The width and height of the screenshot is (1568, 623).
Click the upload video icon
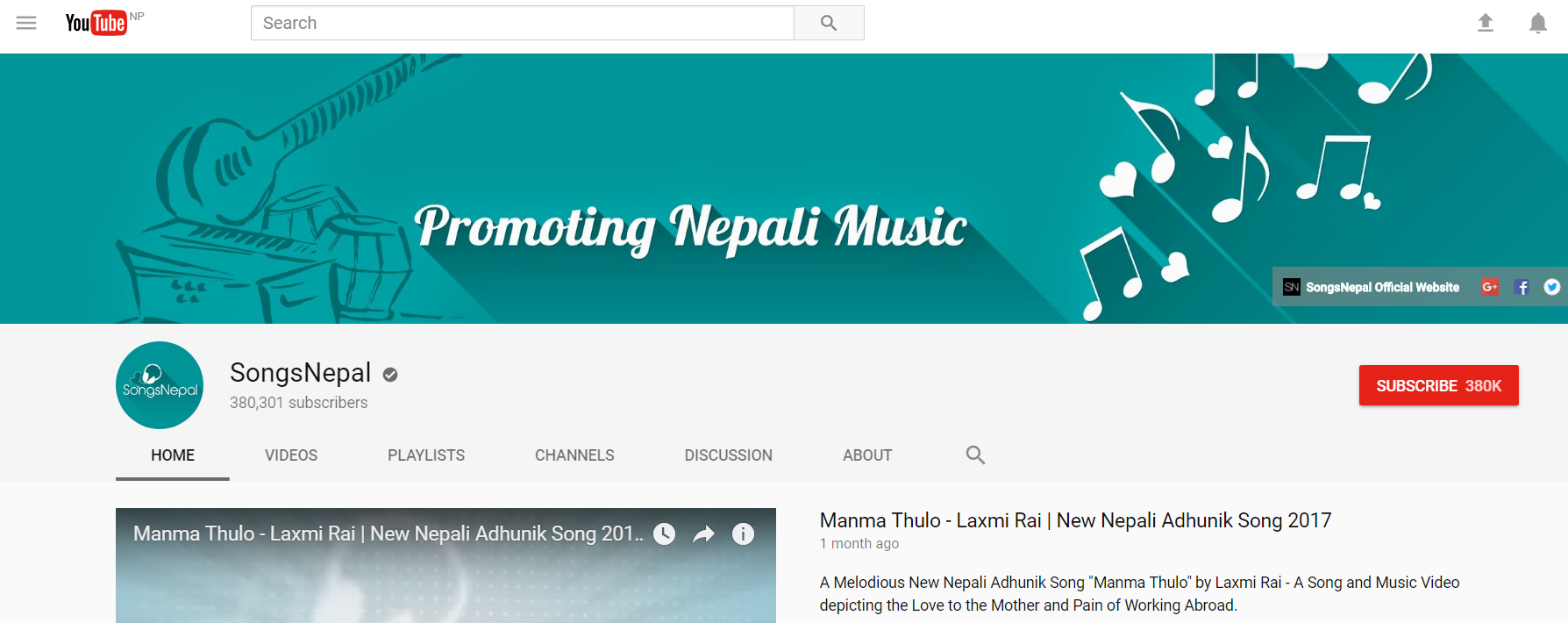click(x=1486, y=23)
